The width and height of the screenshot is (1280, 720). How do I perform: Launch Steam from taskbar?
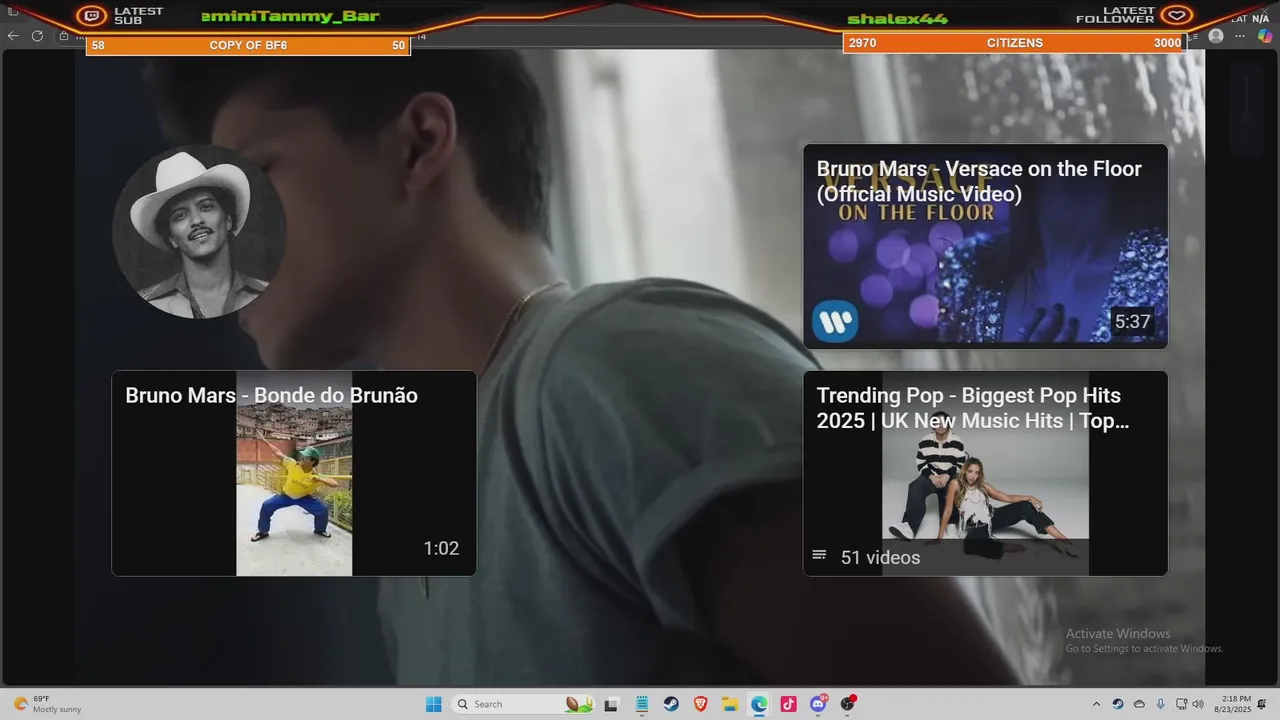(x=671, y=704)
